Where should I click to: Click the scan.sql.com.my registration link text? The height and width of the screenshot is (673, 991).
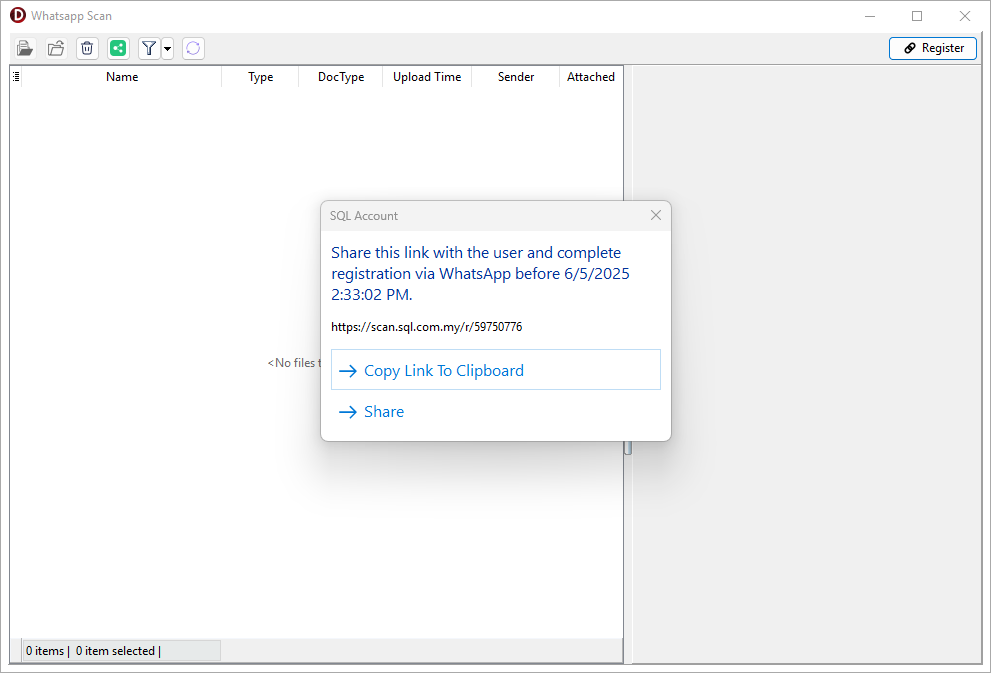pyautogui.click(x=427, y=327)
